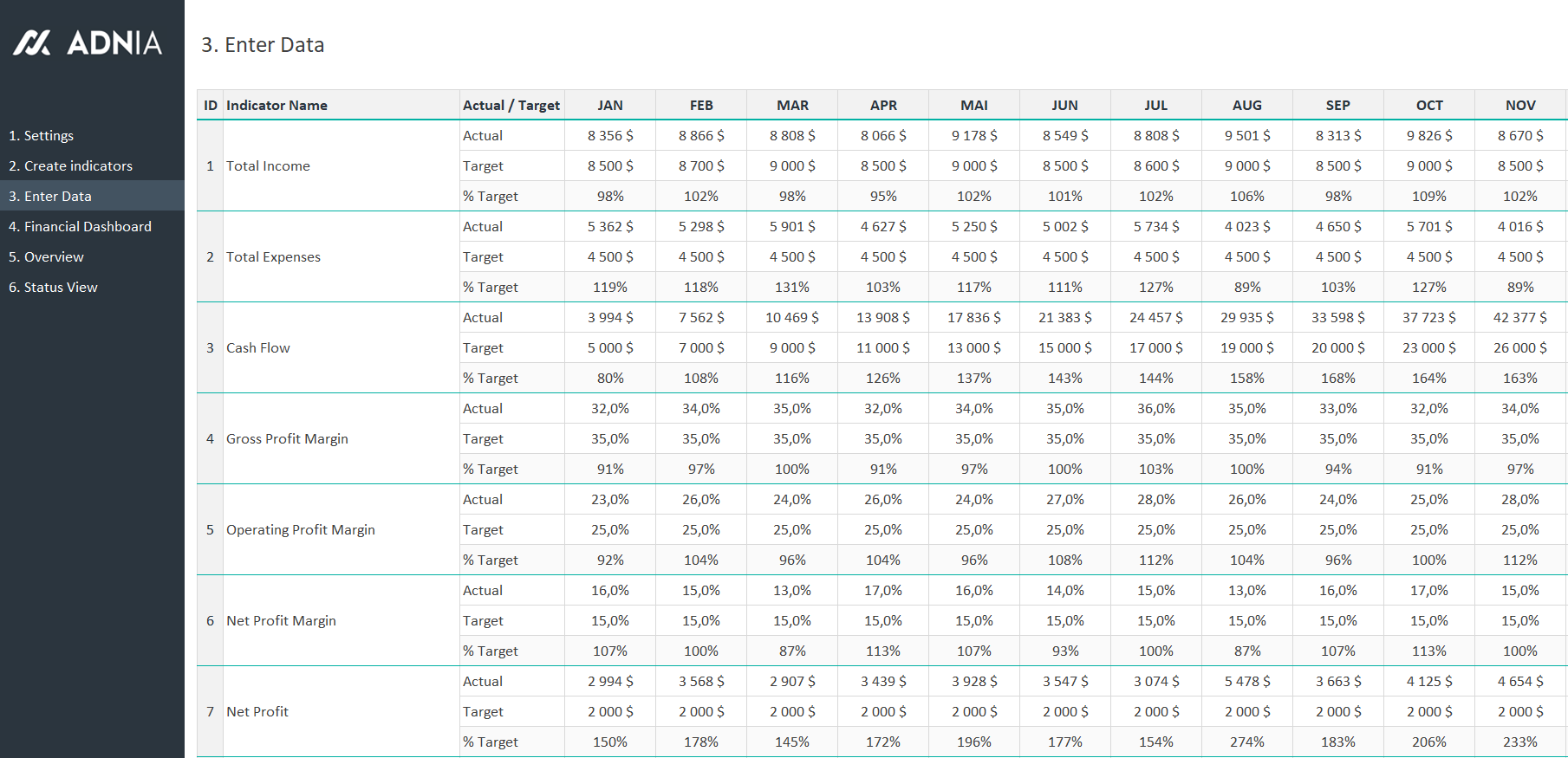Click the NOV month header
This screenshot has width=1568, height=758.
(1520, 106)
